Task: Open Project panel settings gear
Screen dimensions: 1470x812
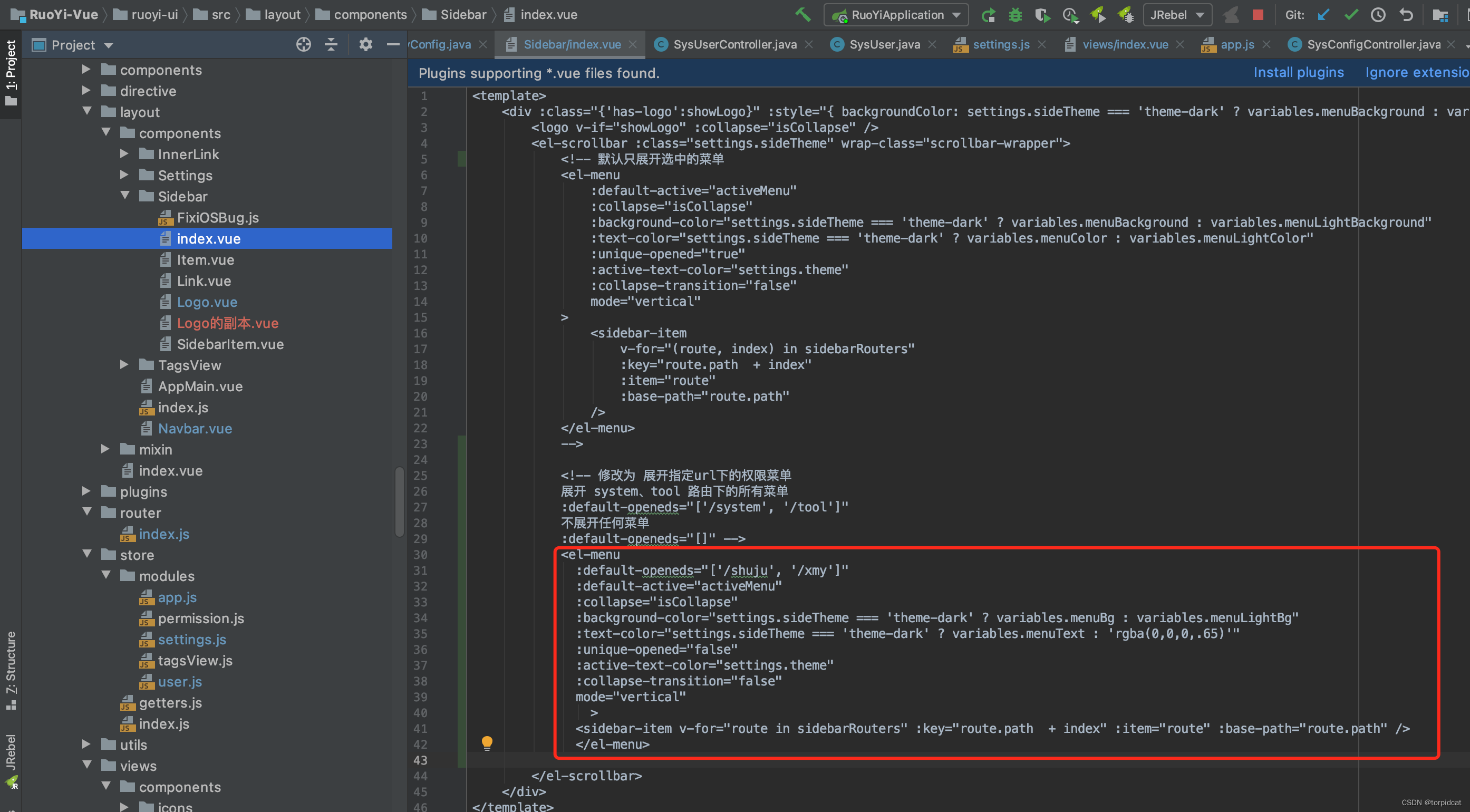Action: pyautogui.click(x=365, y=44)
